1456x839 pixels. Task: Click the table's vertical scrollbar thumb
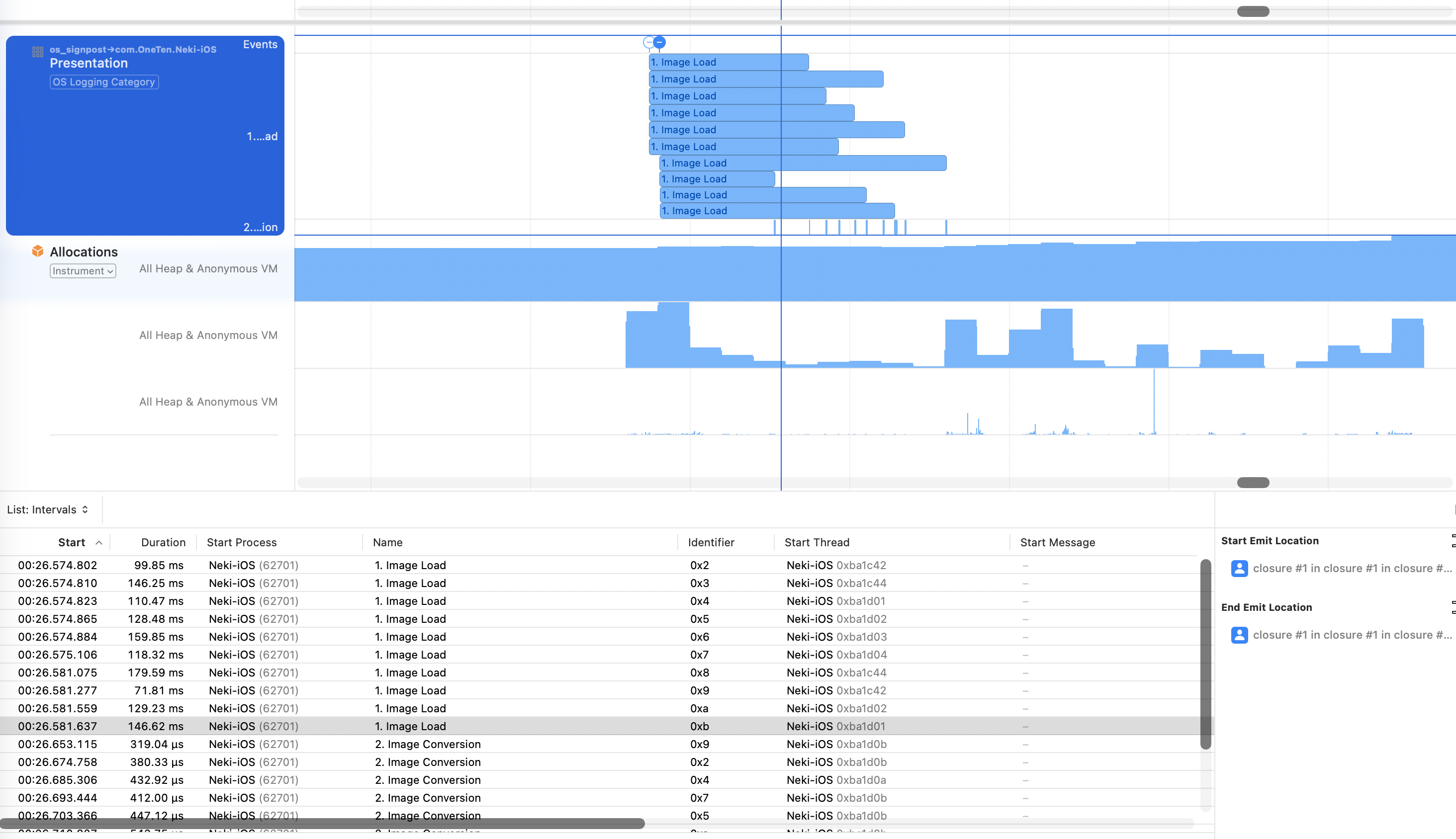[x=1205, y=654]
